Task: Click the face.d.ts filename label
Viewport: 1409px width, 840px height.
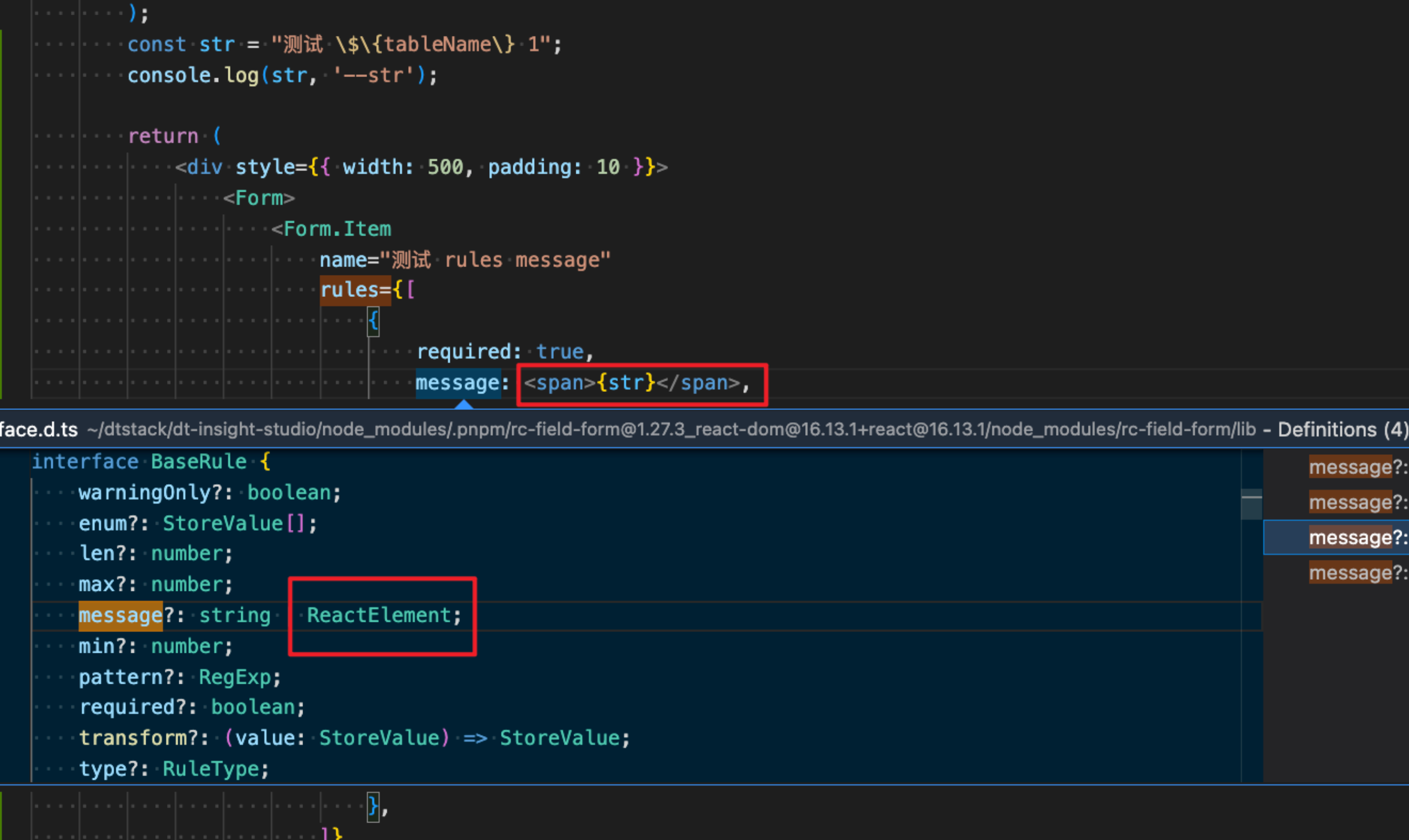Action: [38, 429]
